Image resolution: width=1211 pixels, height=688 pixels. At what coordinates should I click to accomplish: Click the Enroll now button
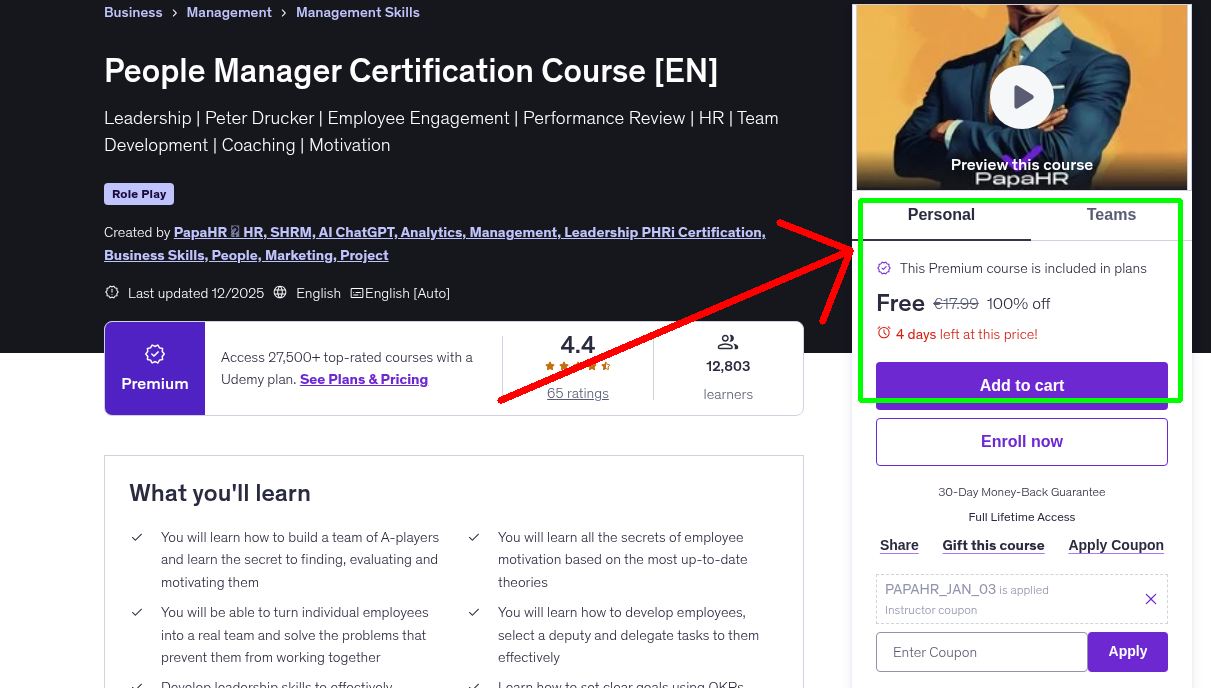tap(1021, 441)
